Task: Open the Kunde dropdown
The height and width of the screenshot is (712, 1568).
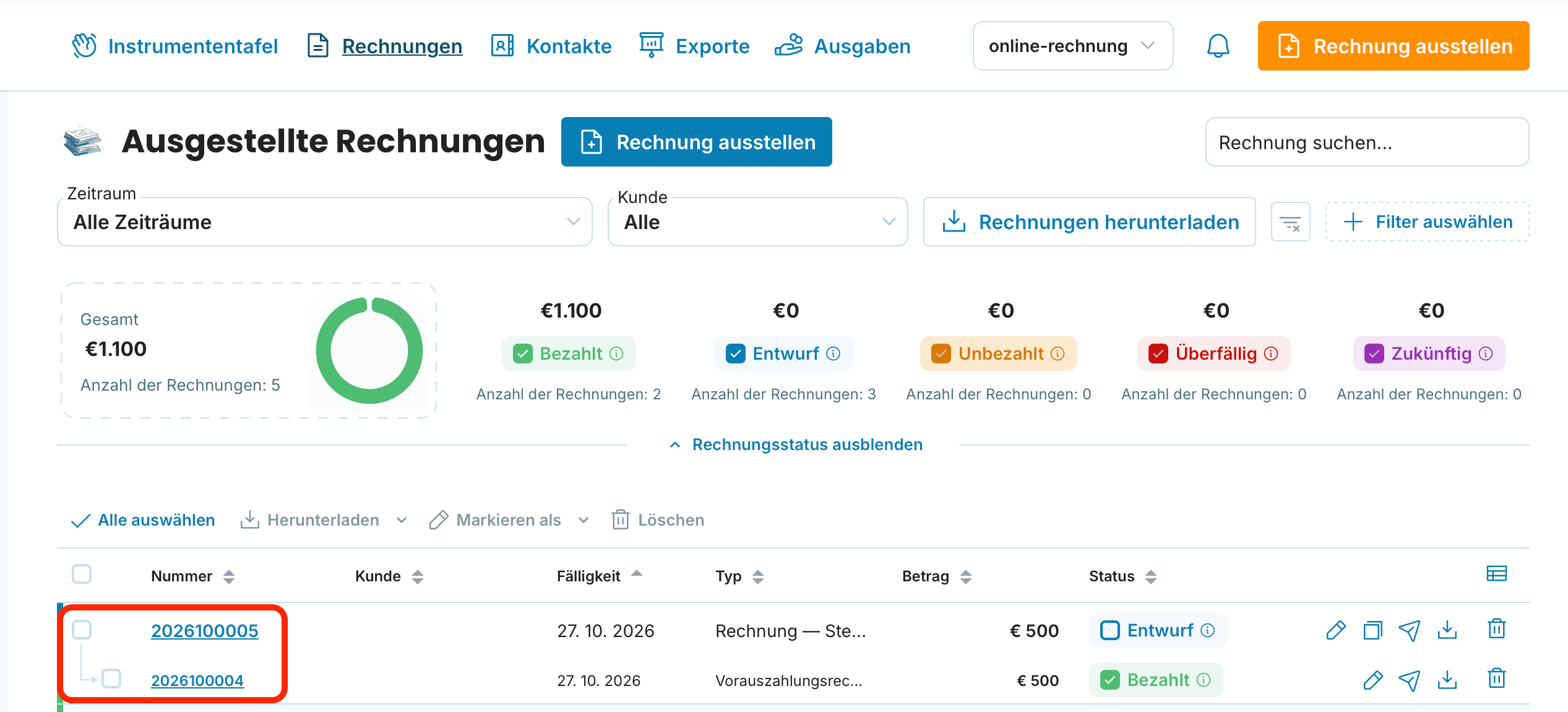Action: [x=757, y=222]
